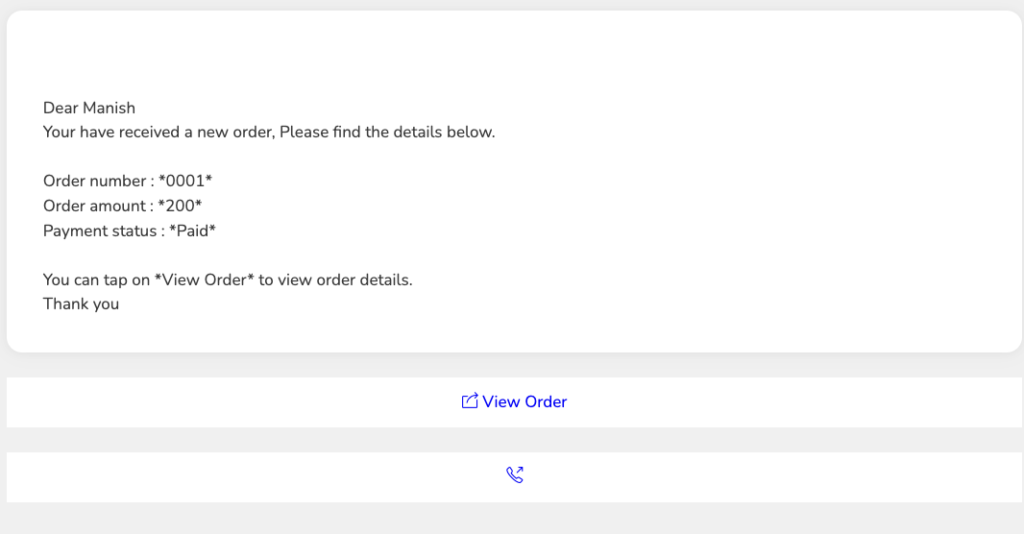Viewport: 1024px width, 534px height.
Task: Select the 'received a new order' sentence
Action: pos(269,132)
